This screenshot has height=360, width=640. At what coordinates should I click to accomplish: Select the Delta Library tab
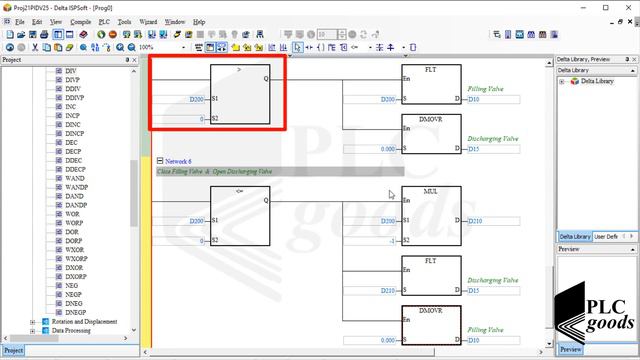(575, 237)
